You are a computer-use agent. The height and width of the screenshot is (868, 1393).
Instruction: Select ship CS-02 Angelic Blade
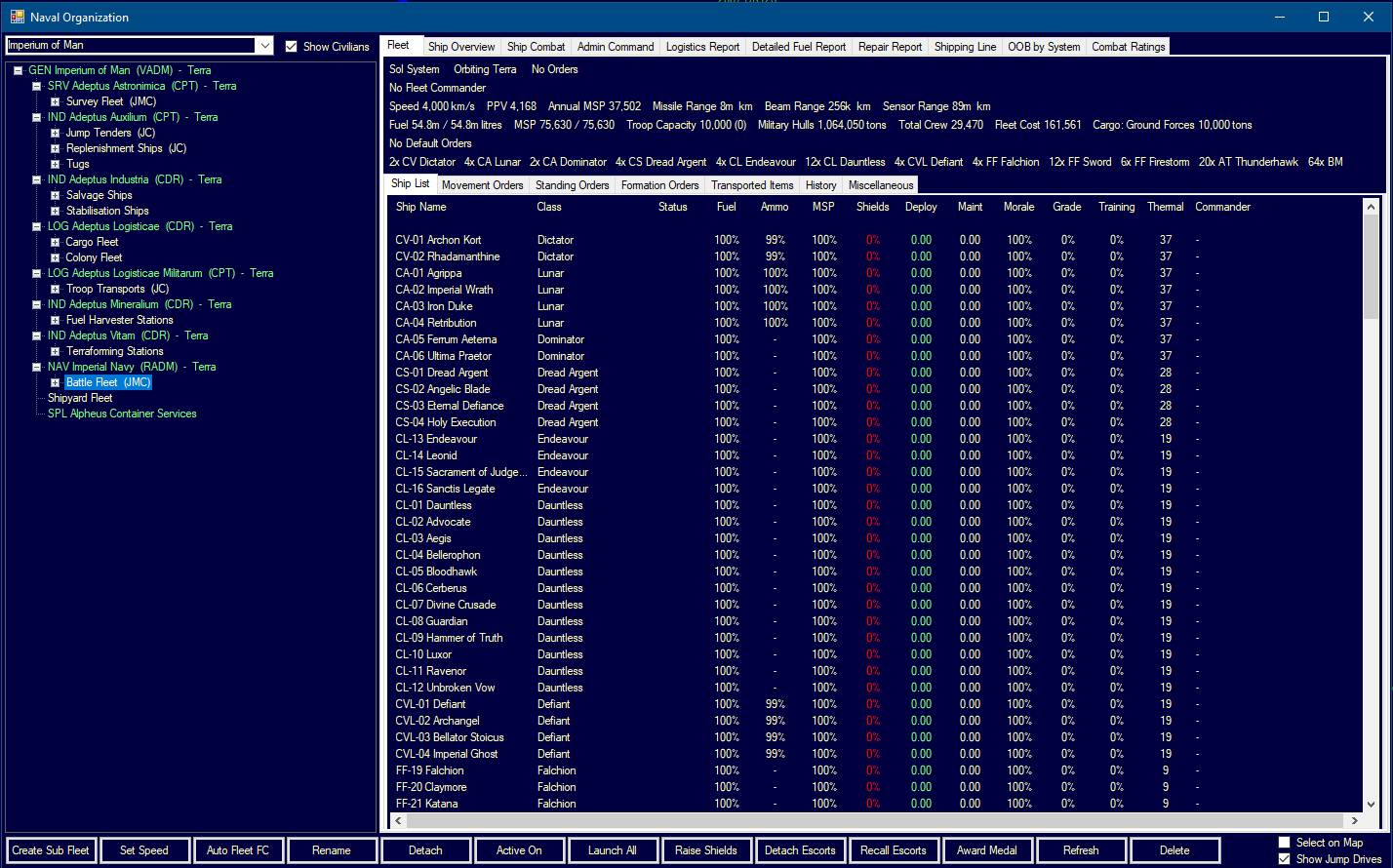(443, 389)
